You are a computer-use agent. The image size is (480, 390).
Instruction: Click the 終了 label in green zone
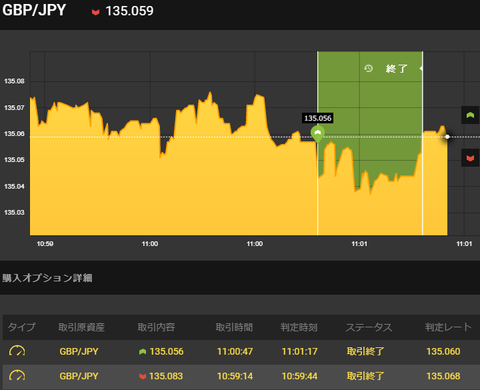pyautogui.click(x=396, y=69)
